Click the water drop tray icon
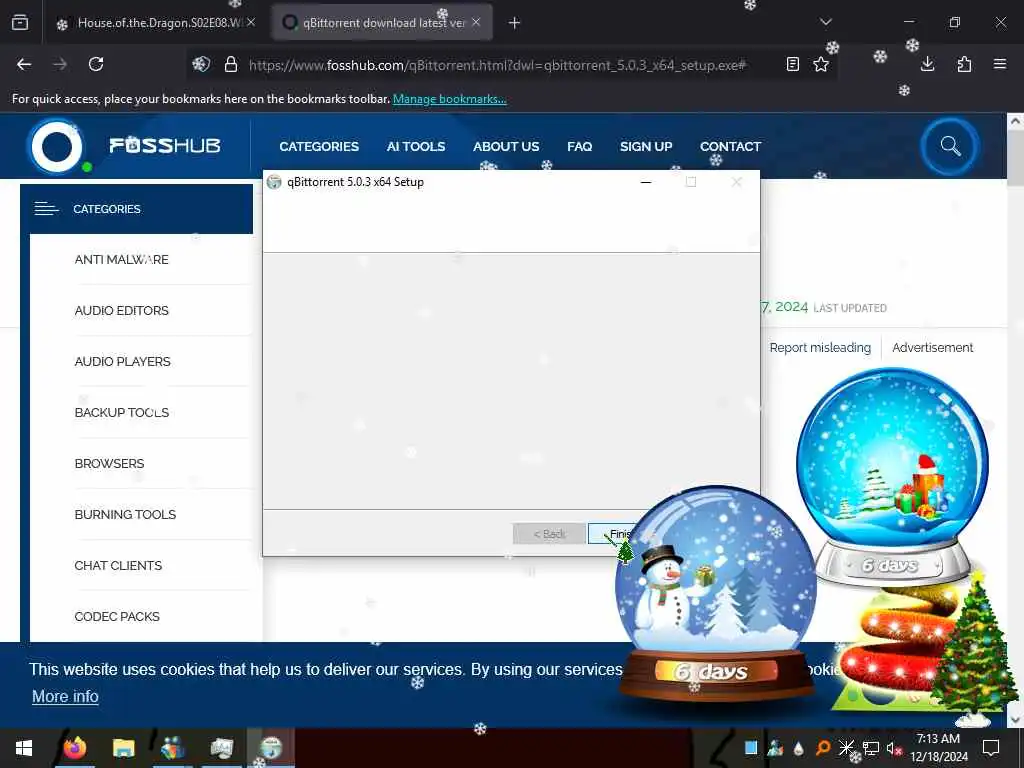The width and height of the screenshot is (1024, 768). coord(799,748)
